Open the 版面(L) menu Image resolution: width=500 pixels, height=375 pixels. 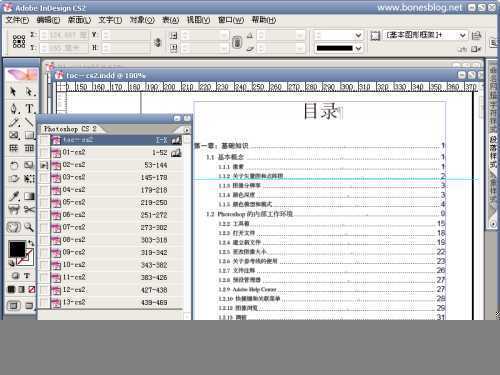point(79,20)
